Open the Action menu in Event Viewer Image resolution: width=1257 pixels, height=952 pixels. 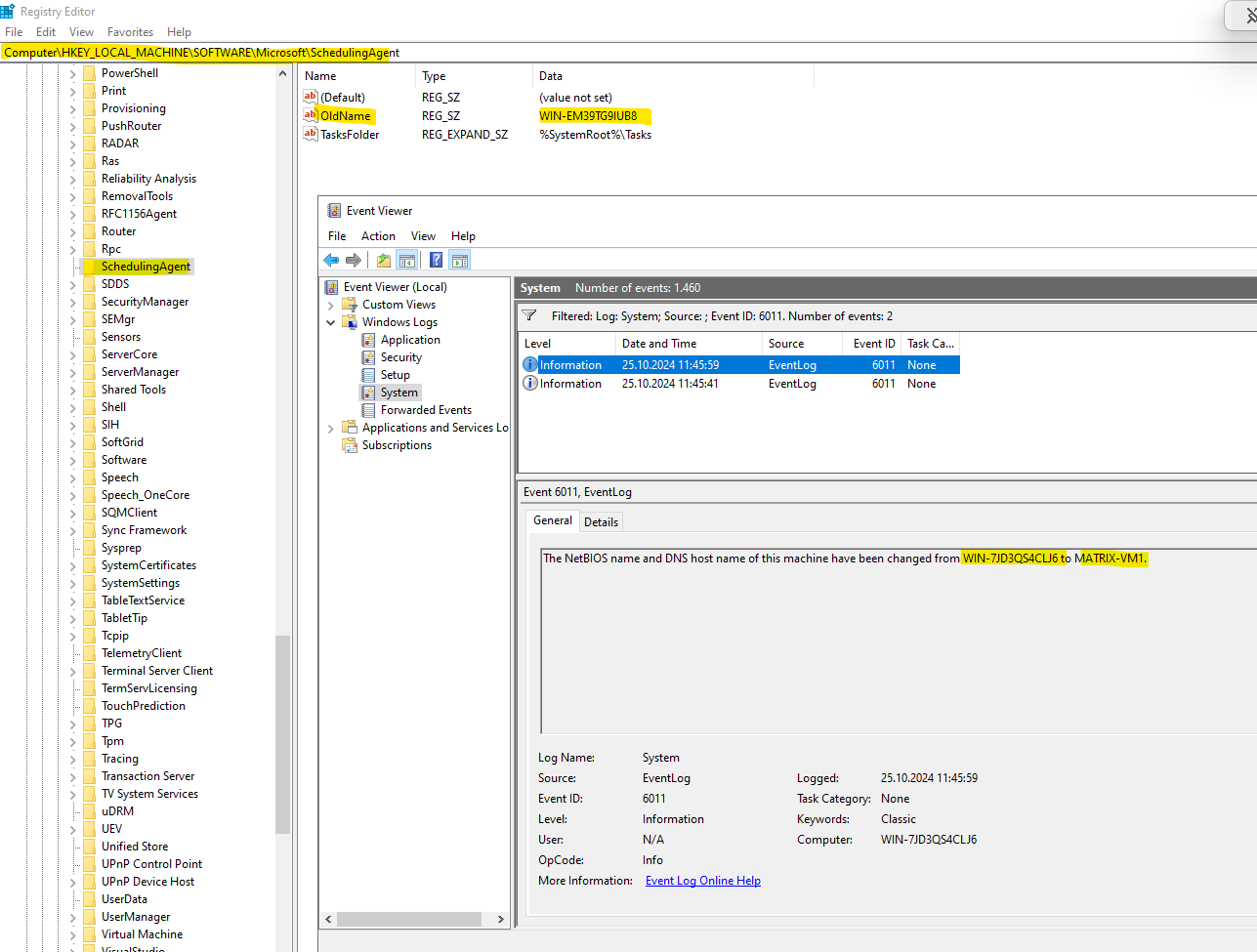pos(378,235)
